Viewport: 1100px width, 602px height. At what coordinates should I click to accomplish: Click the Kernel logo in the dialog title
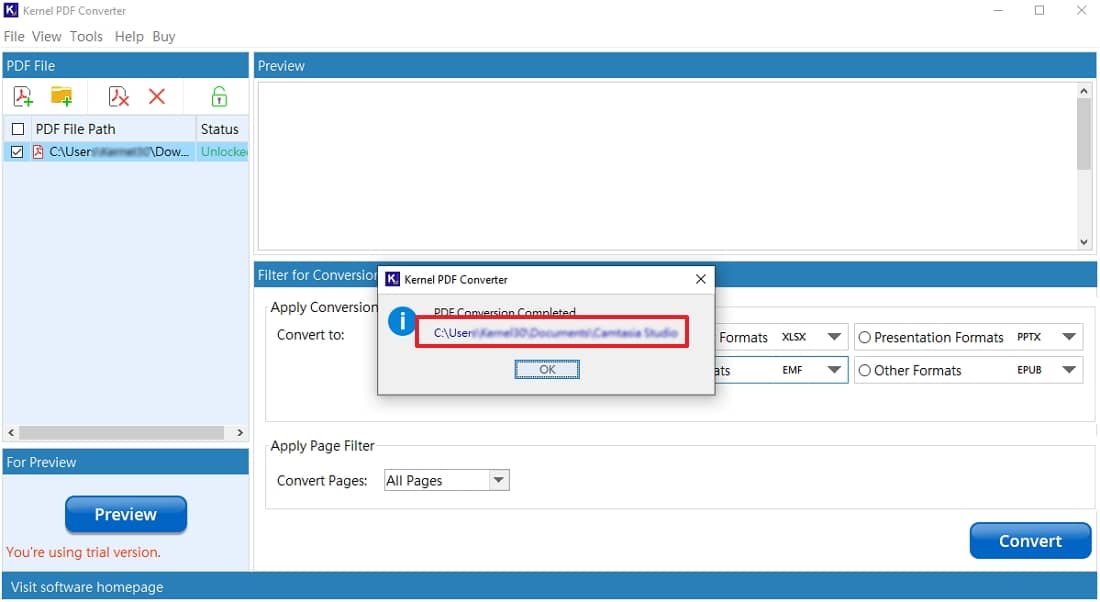[392, 279]
